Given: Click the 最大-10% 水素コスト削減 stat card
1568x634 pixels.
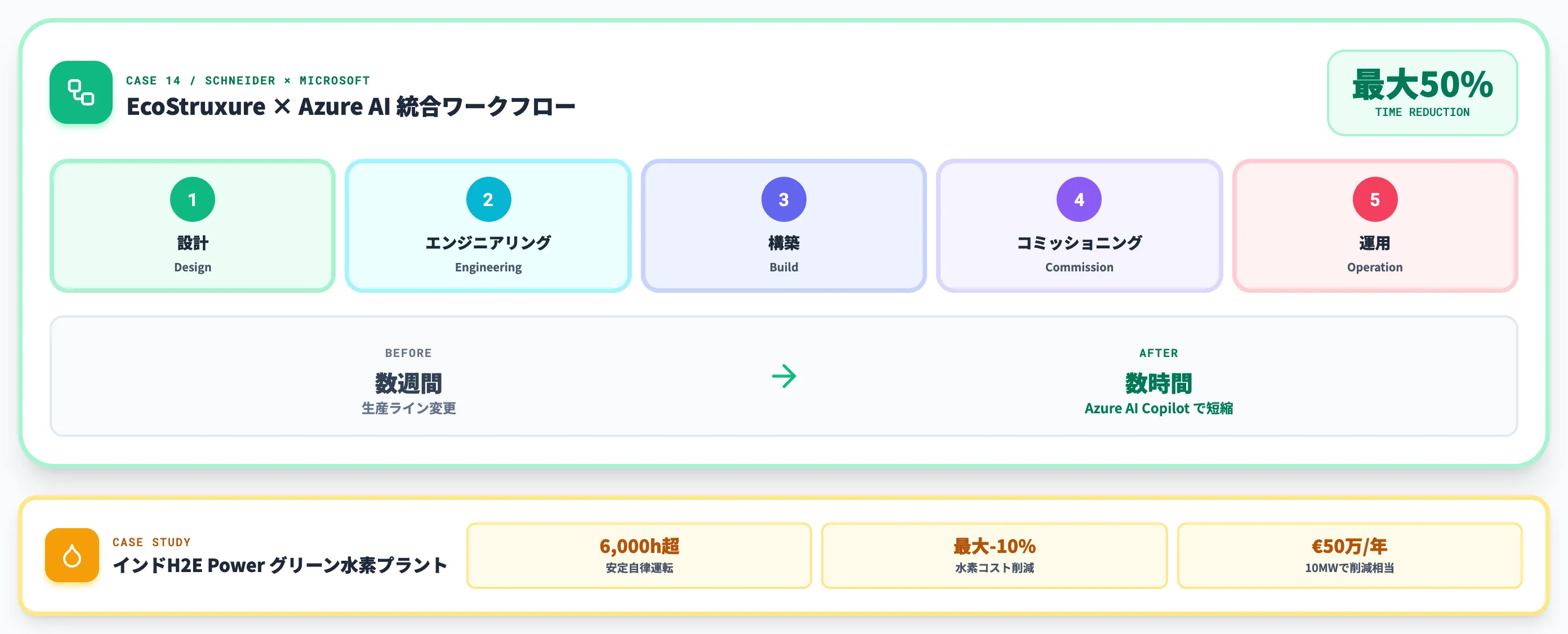Looking at the screenshot, I should tap(994, 556).
